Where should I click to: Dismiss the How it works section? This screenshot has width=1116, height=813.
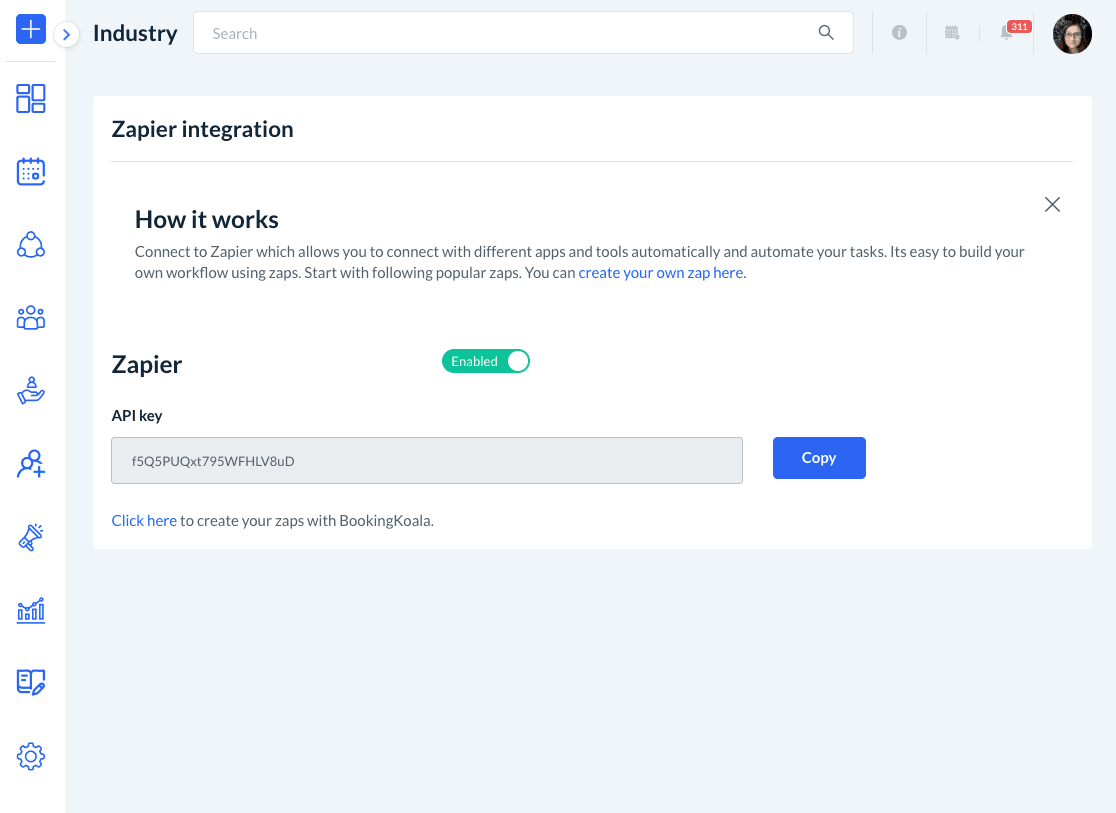click(x=1052, y=204)
